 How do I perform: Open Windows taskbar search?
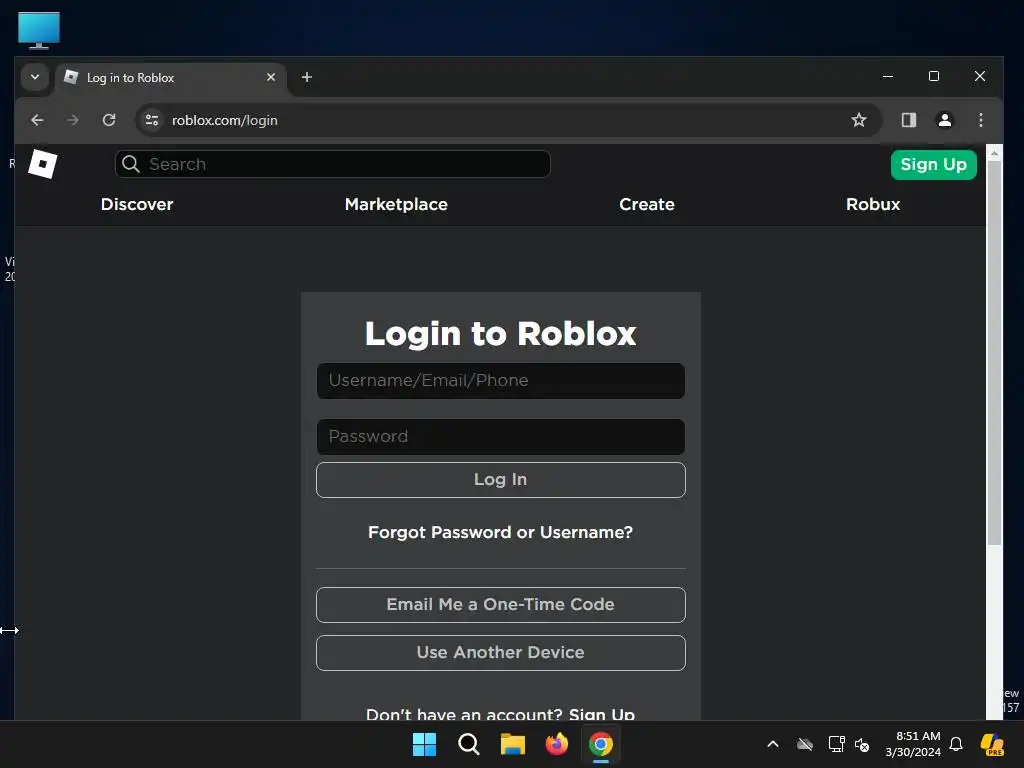tap(468, 744)
